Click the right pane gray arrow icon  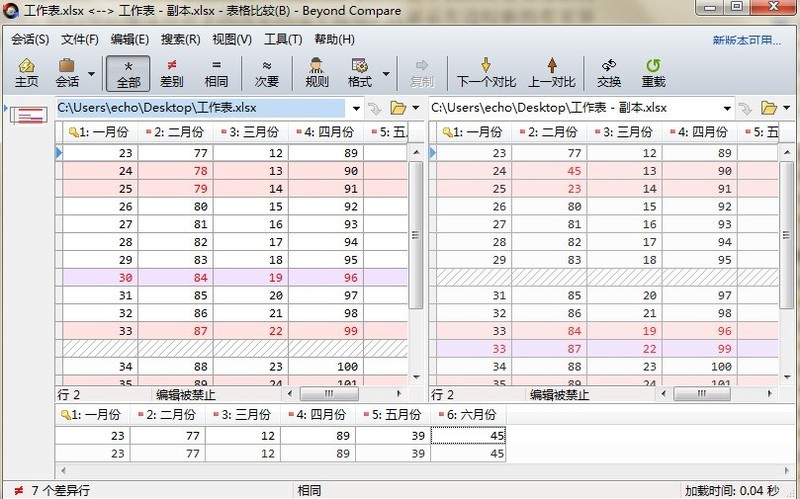tap(745, 108)
